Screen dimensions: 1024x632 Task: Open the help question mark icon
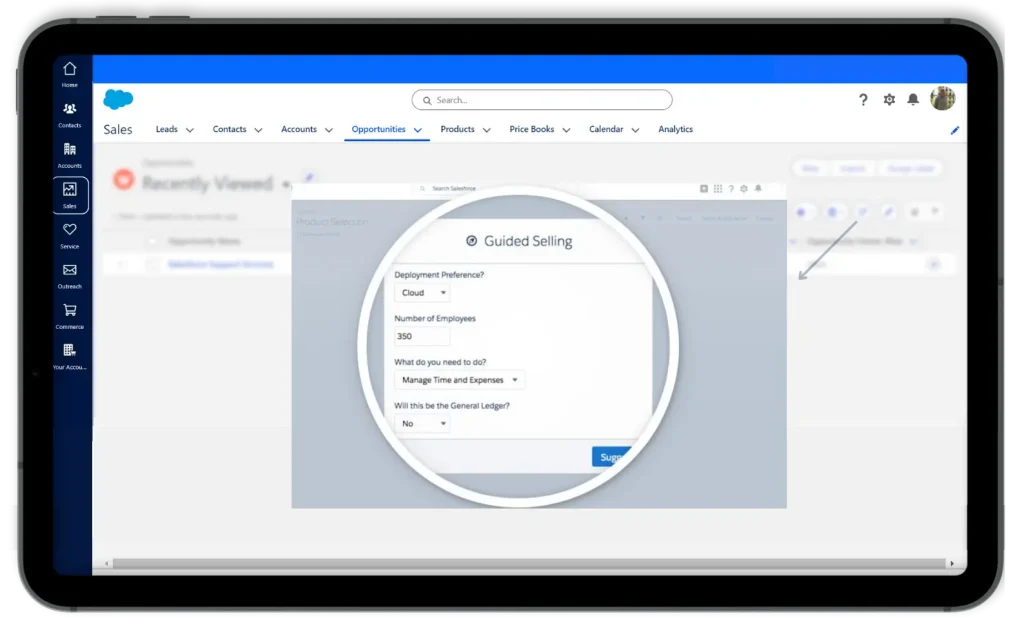(863, 99)
